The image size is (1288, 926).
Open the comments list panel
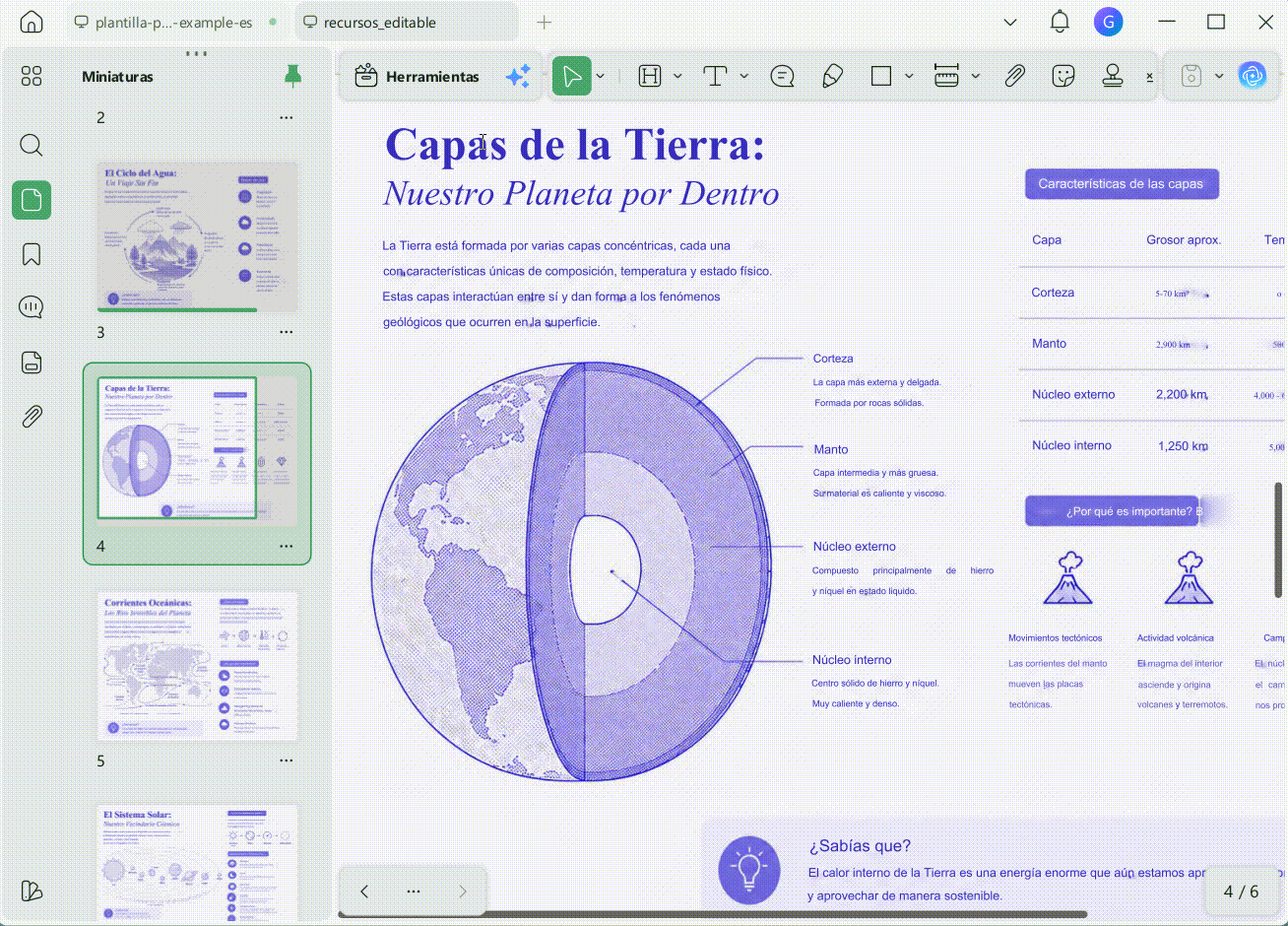pos(32,307)
